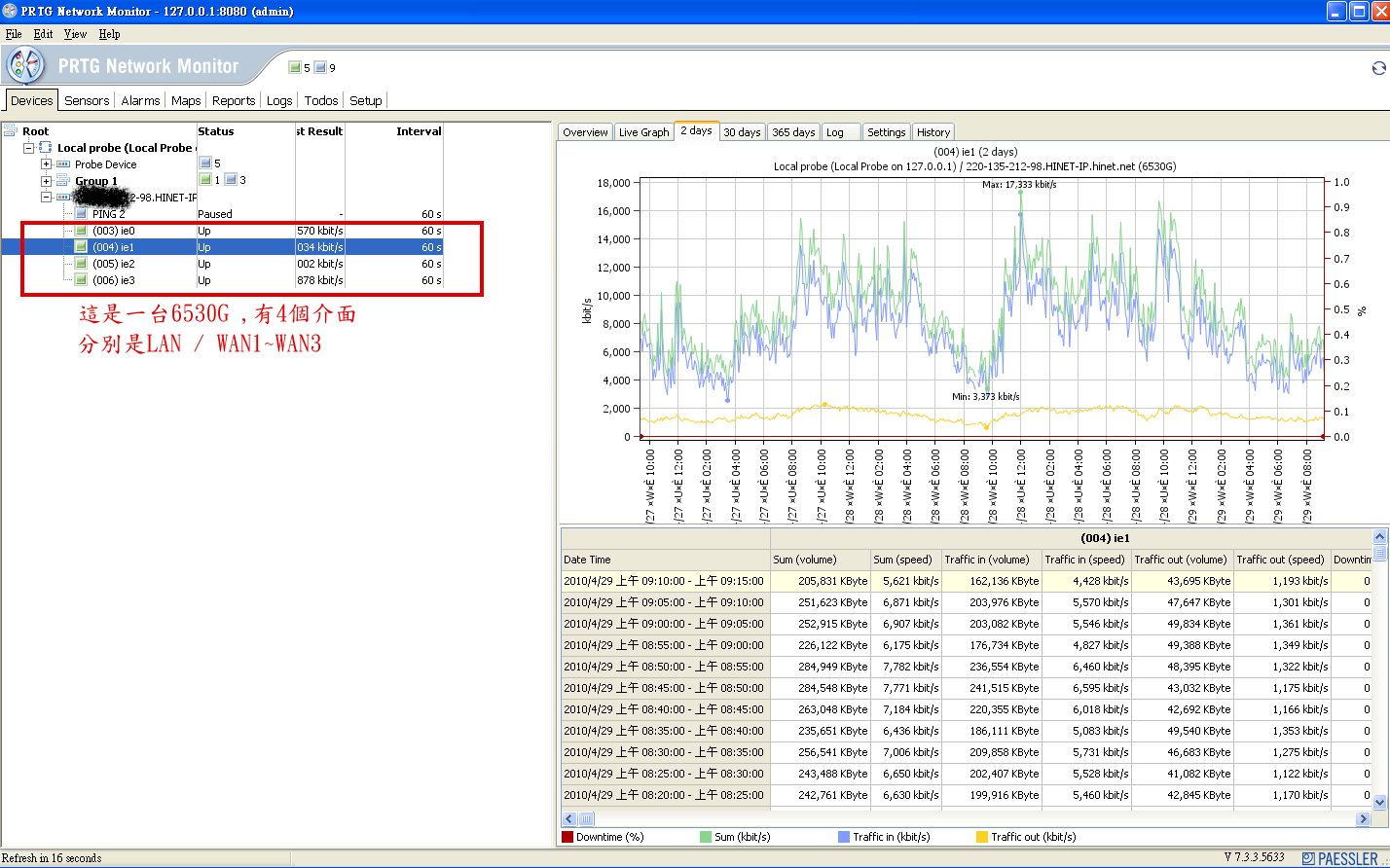Click the 7,782 kbit/s sum speed cell
The height and width of the screenshot is (868, 1390).
coord(905,667)
